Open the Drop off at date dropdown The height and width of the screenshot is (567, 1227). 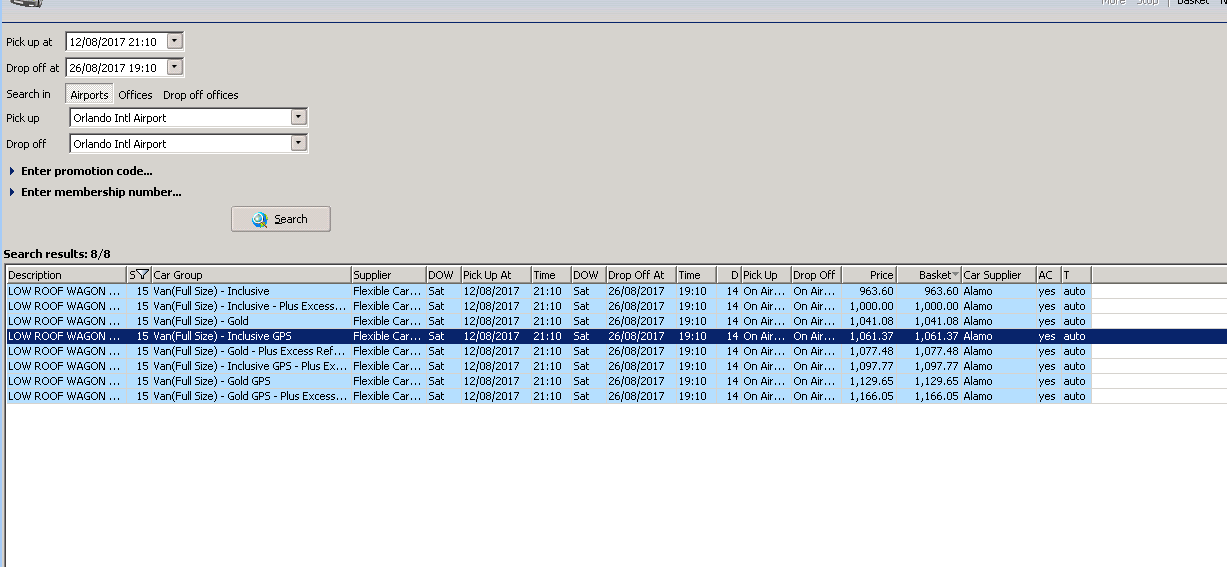click(x=175, y=67)
